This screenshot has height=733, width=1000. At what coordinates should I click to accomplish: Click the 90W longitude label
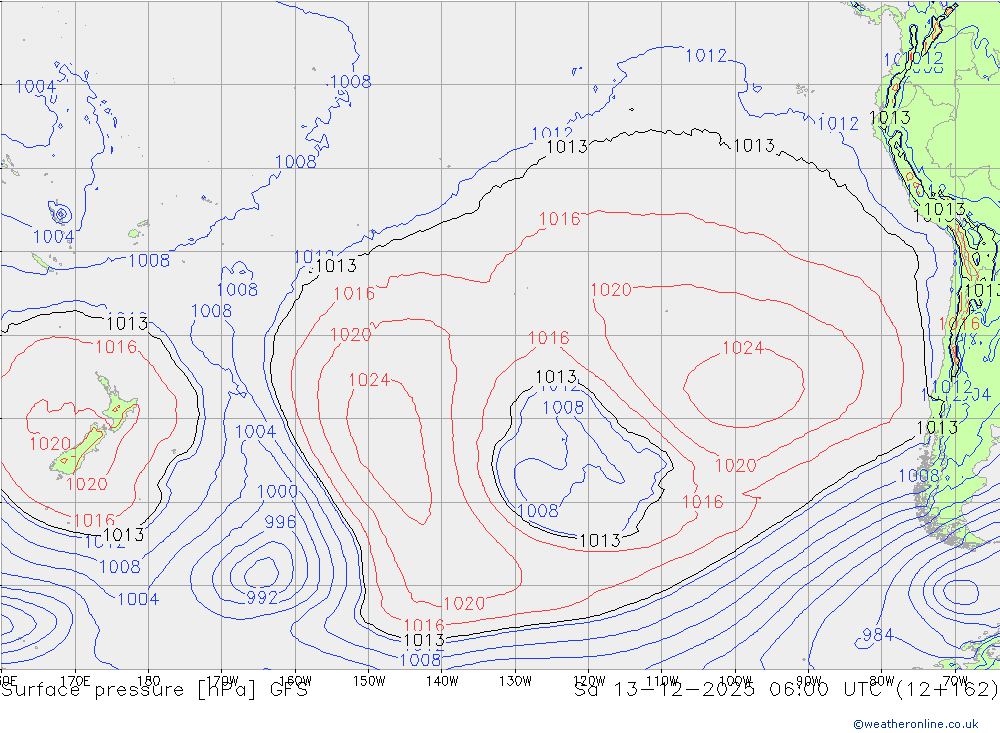click(809, 681)
